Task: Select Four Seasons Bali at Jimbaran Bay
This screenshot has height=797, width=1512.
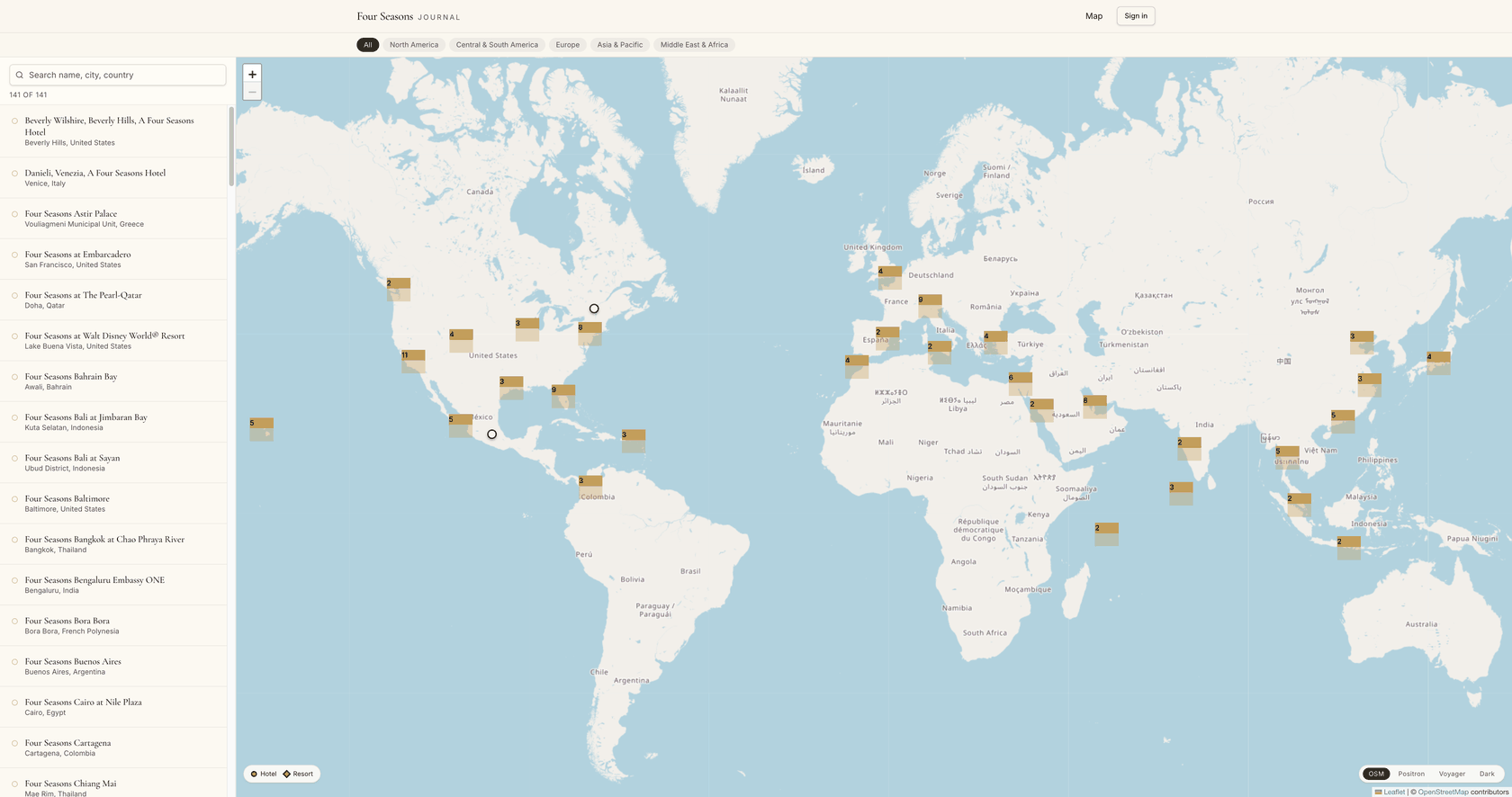Action: pos(113,422)
